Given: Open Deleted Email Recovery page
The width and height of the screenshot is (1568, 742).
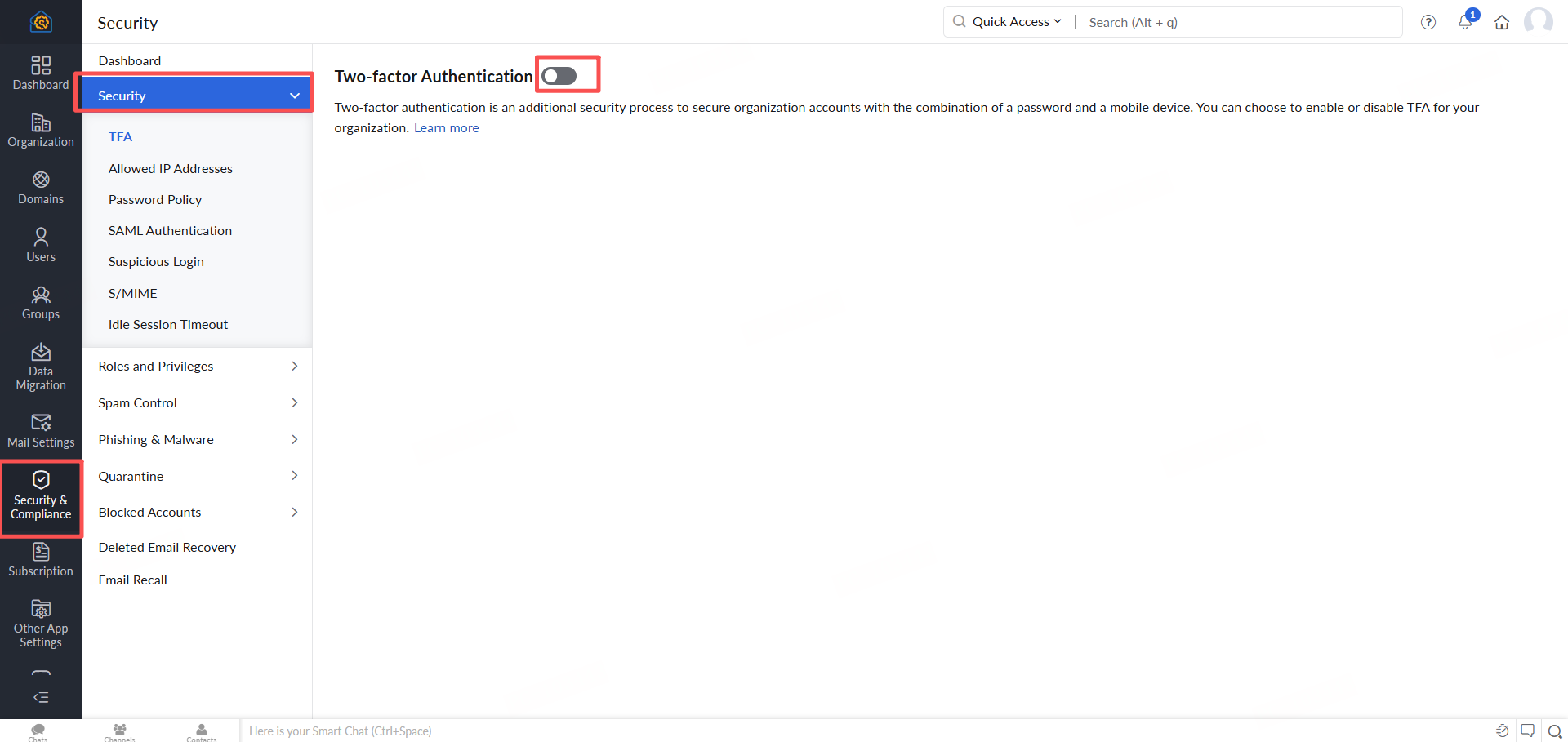Looking at the screenshot, I should pyautogui.click(x=167, y=547).
